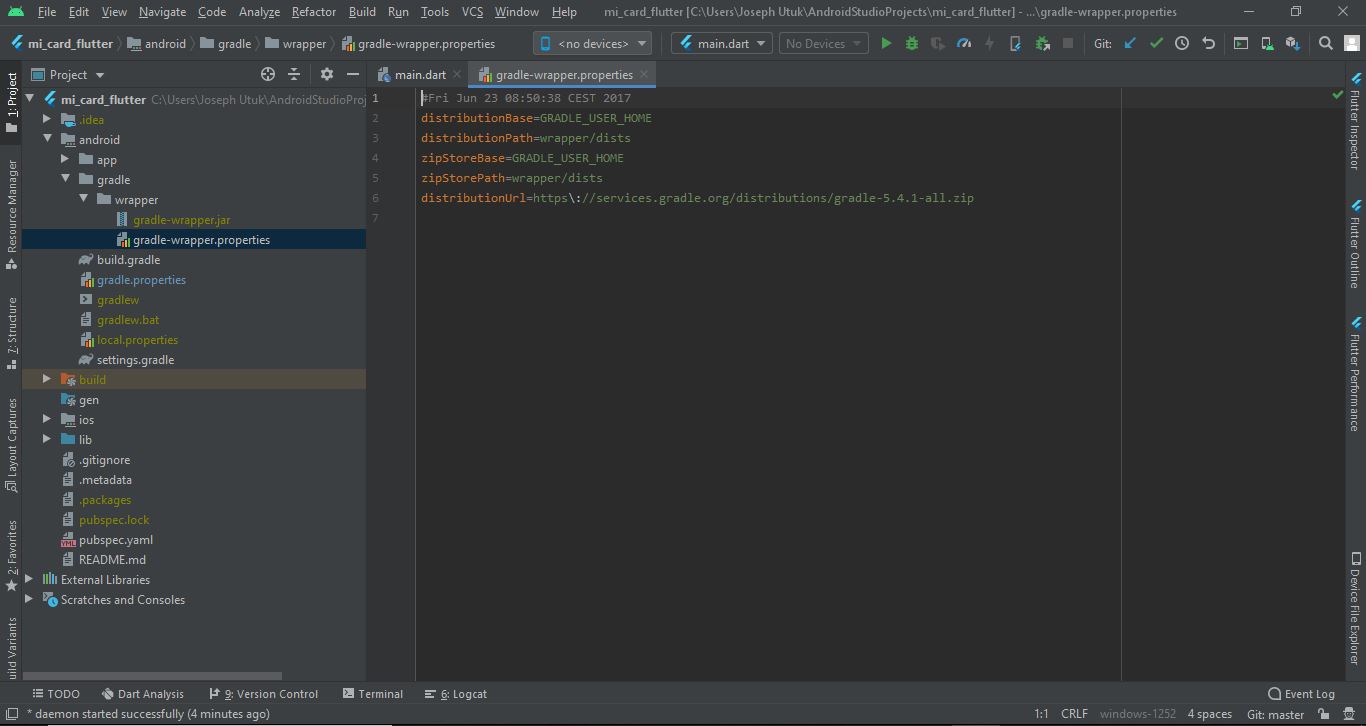Open the Refactor menu
Screen dimensions: 1366x726
313,11
